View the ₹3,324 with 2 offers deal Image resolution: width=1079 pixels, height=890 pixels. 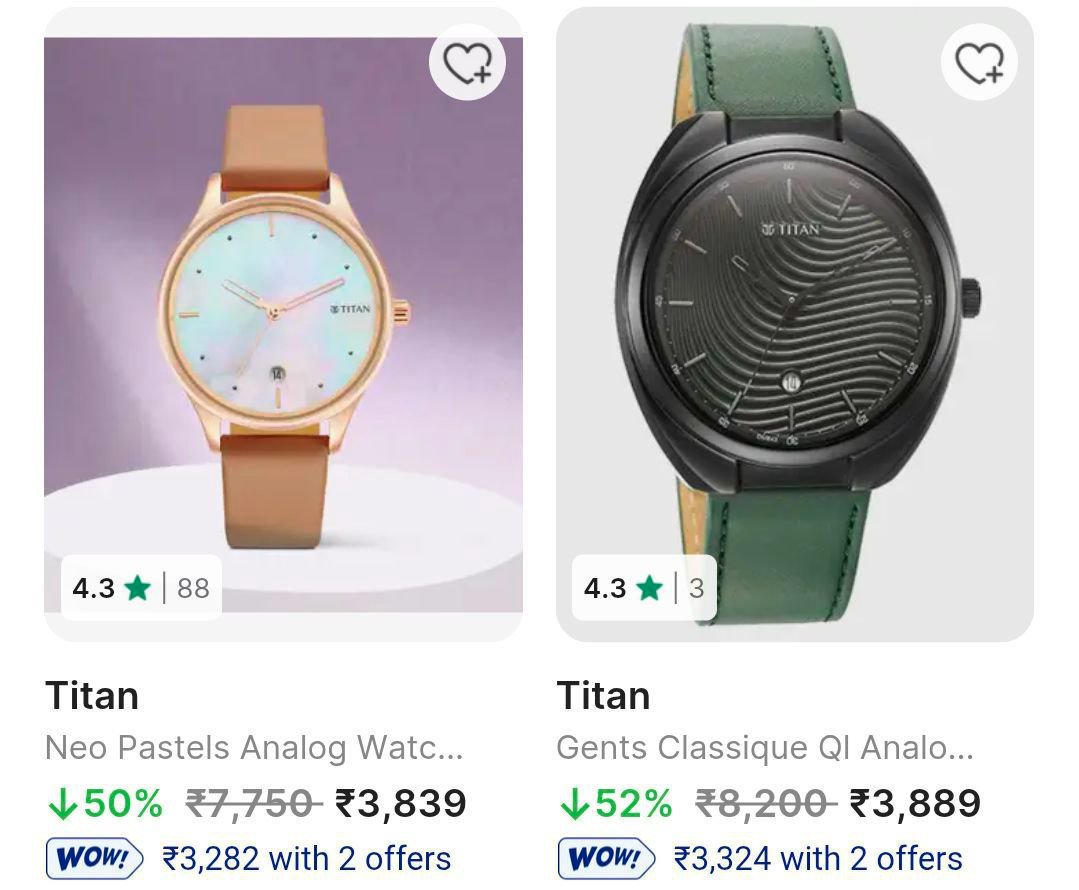pyautogui.click(x=818, y=859)
